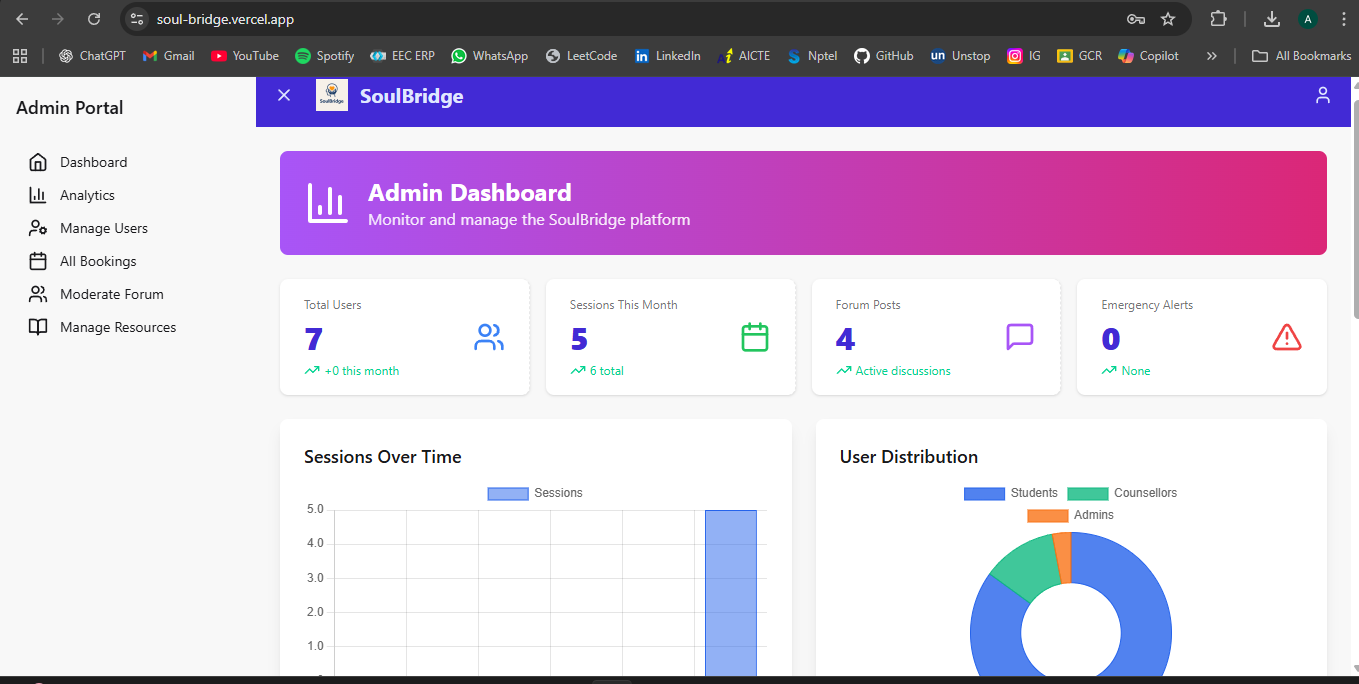Click the page vertical scrollbar
The height and width of the screenshot is (684, 1359).
pyautogui.click(x=1355, y=209)
